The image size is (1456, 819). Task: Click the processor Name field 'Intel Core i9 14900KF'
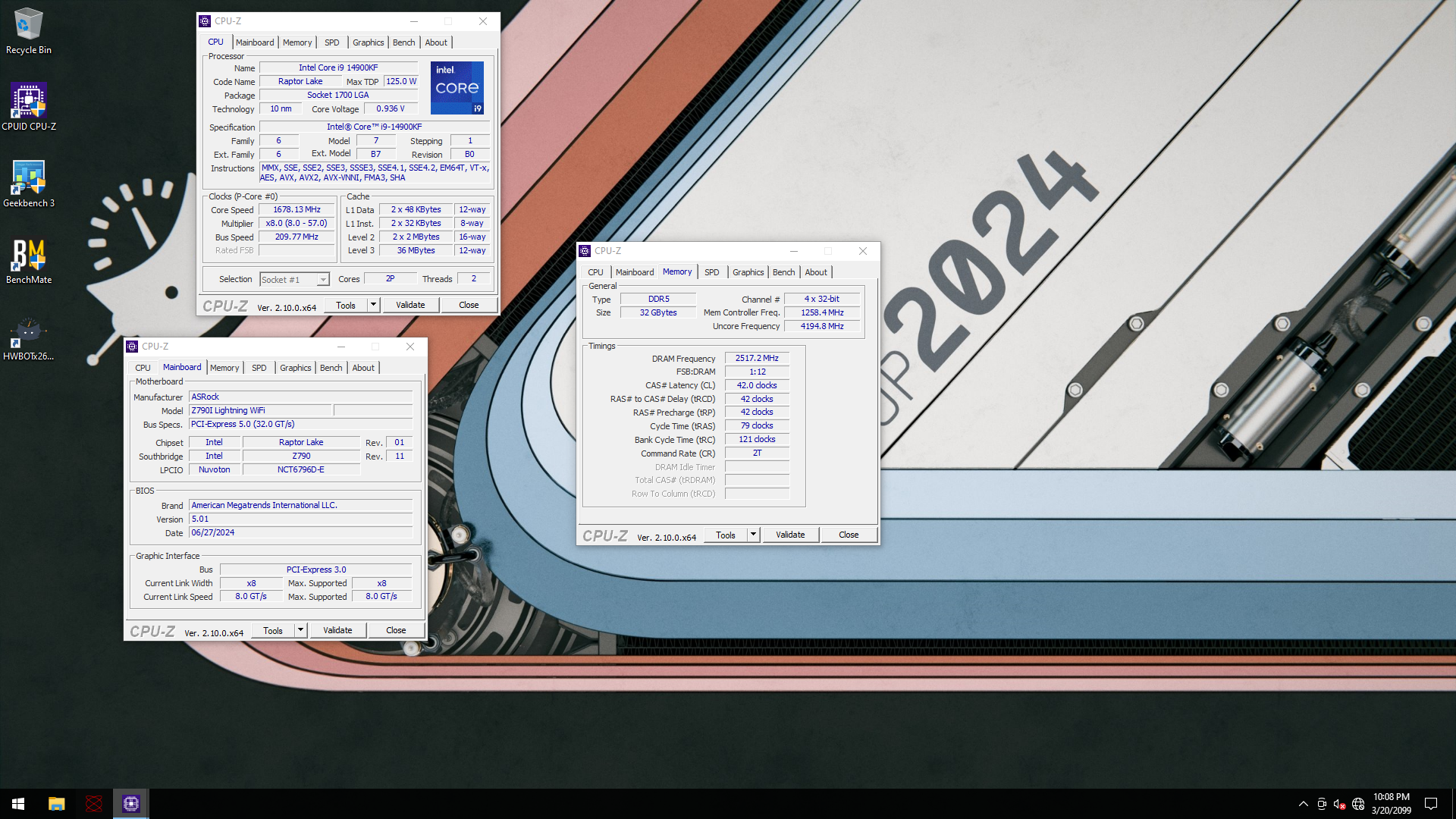coord(338,67)
